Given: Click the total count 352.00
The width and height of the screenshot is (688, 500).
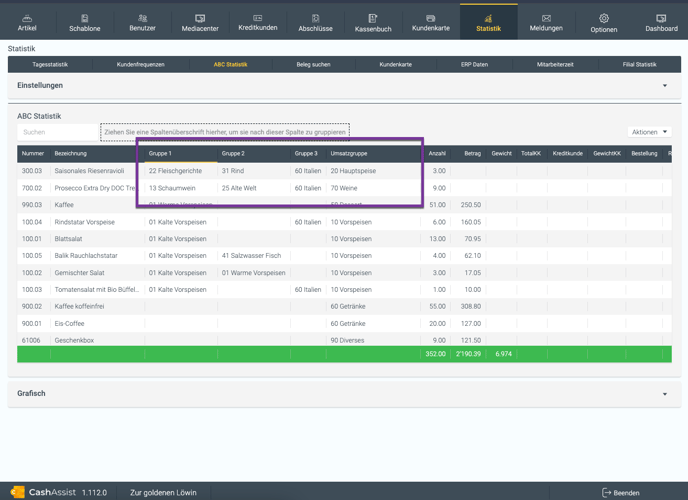Looking at the screenshot, I should (435, 354).
